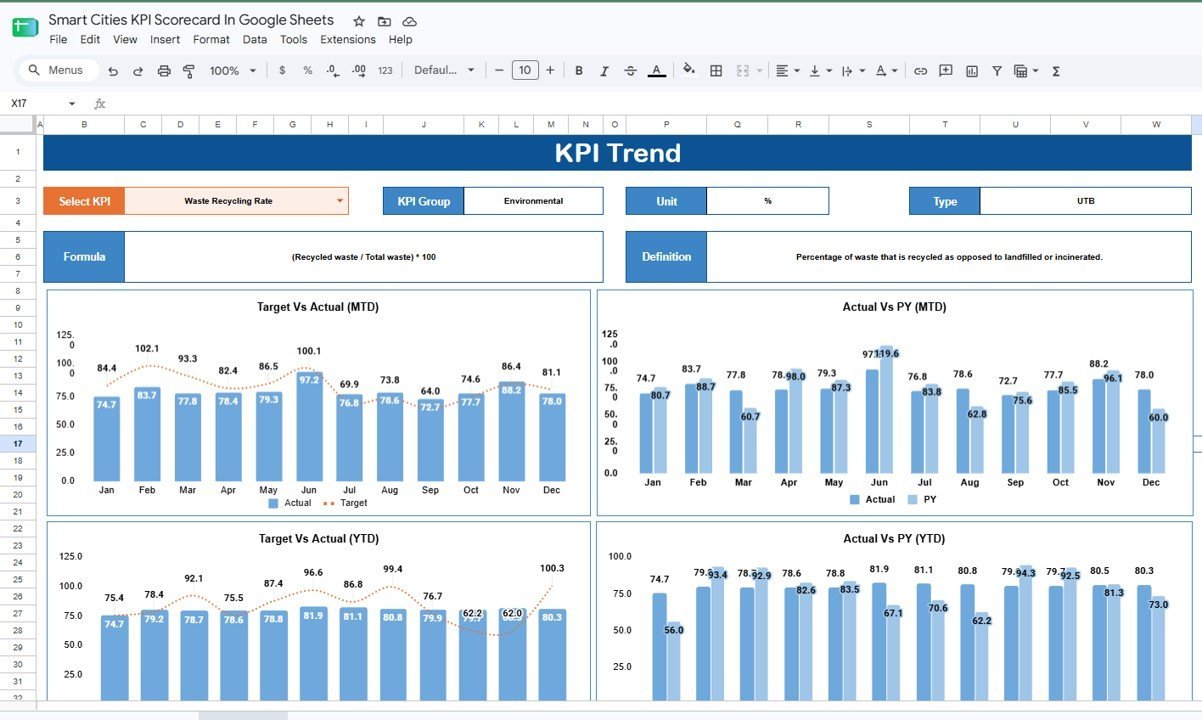The image size is (1202, 720).
Task: Open the zoom level dropdown at 100%
Action: click(x=232, y=71)
